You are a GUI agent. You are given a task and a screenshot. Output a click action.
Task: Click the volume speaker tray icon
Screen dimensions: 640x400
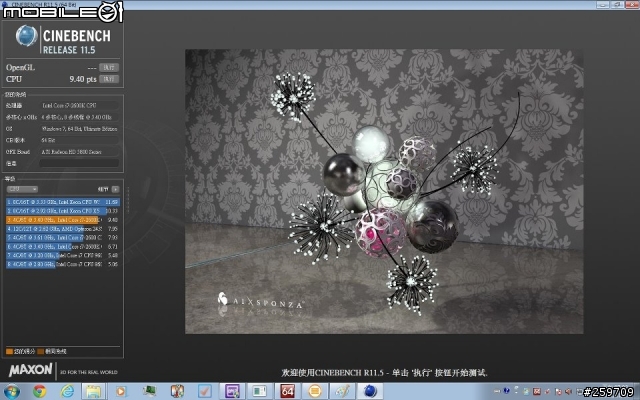568,391
